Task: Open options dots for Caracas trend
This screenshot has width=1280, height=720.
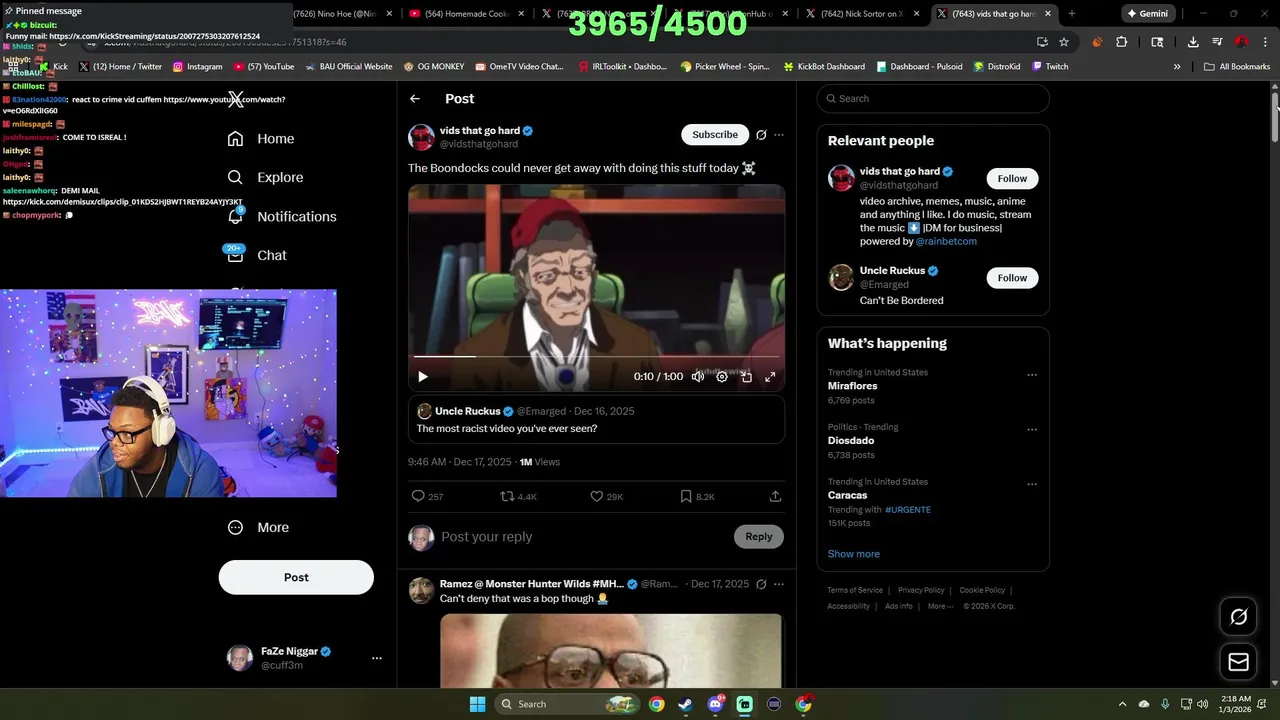Action: [x=1032, y=485]
